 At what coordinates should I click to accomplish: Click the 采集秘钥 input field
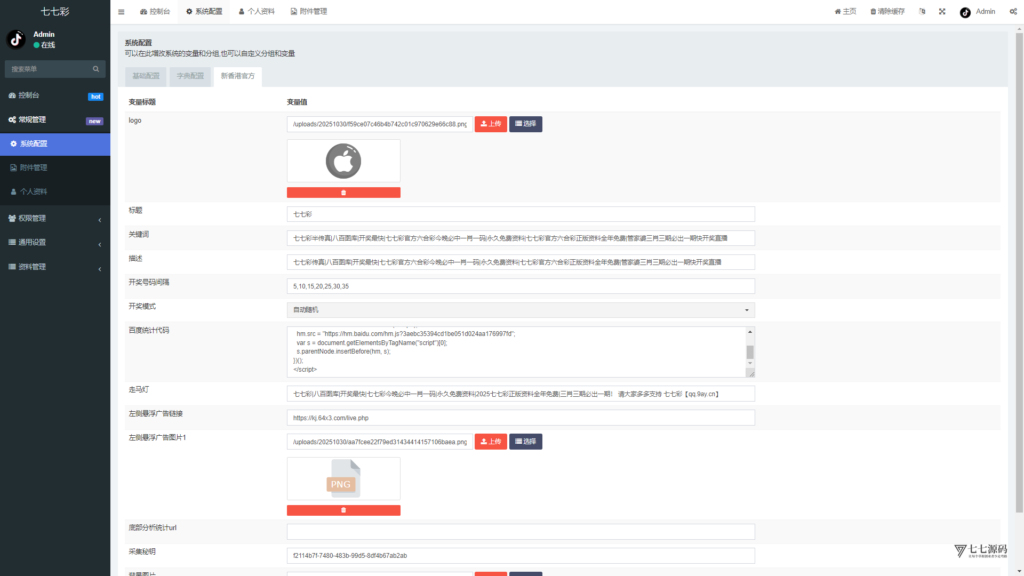(520, 556)
